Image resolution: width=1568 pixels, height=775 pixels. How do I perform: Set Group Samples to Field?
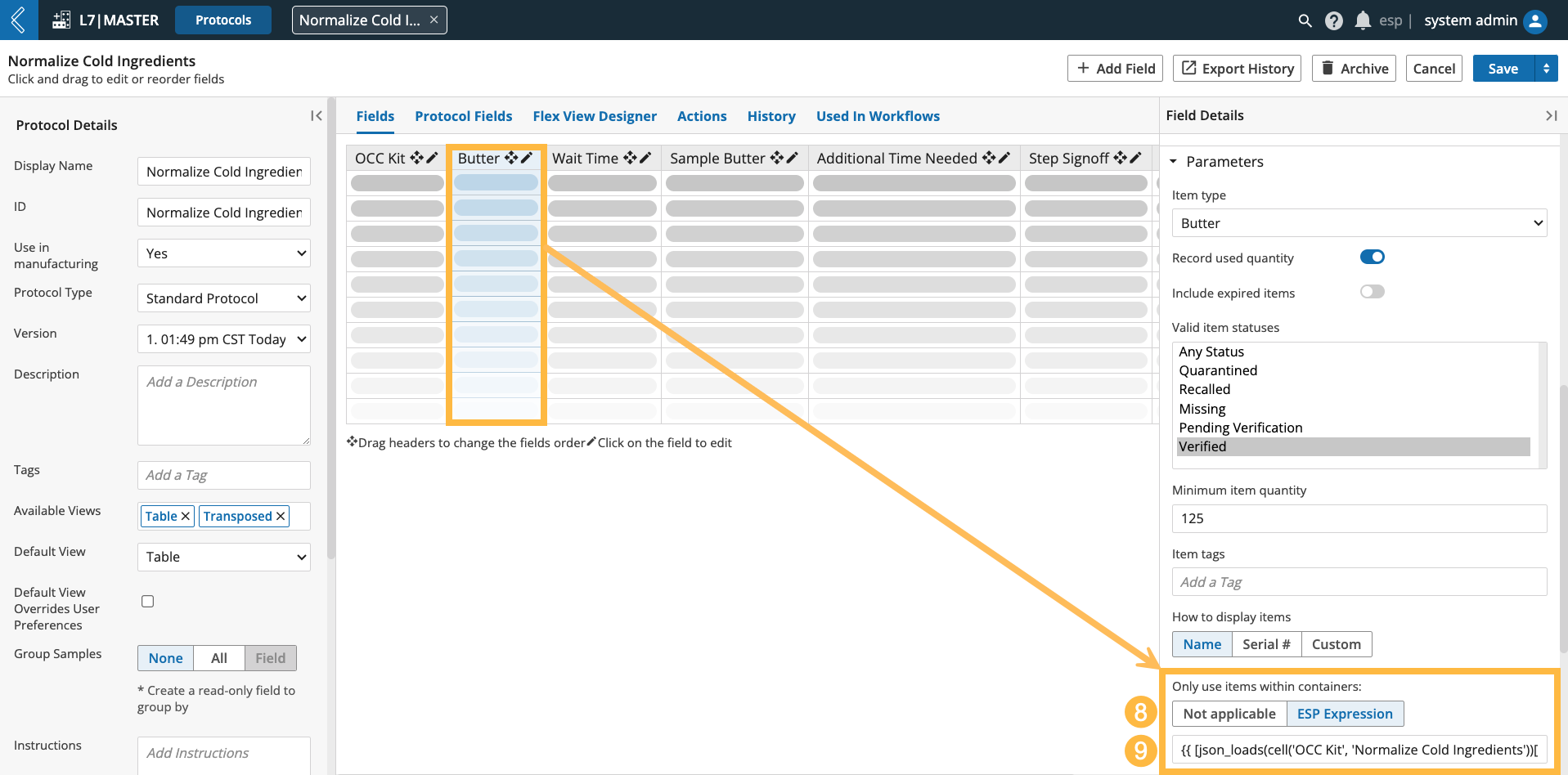point(270,658)
